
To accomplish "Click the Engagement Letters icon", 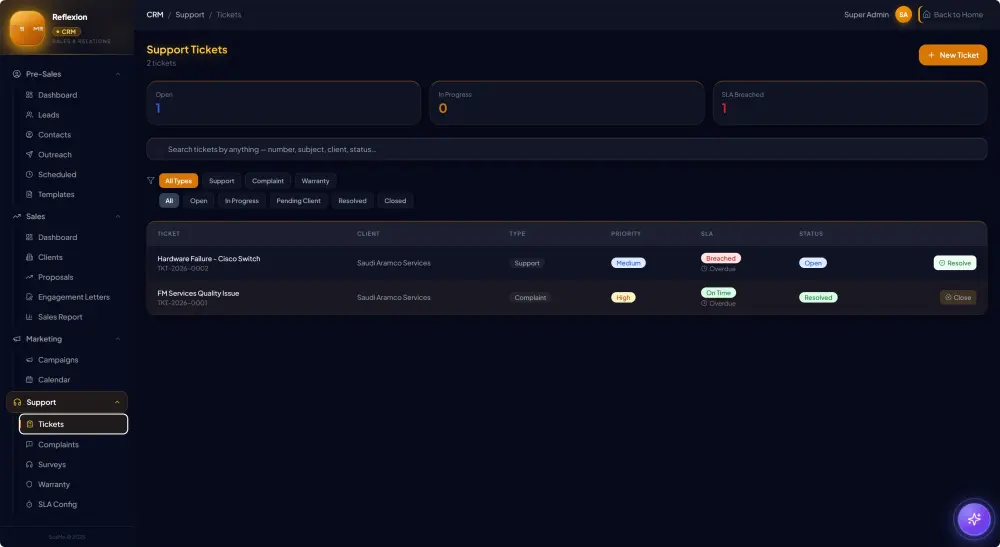I will click(x=29, y=297).
